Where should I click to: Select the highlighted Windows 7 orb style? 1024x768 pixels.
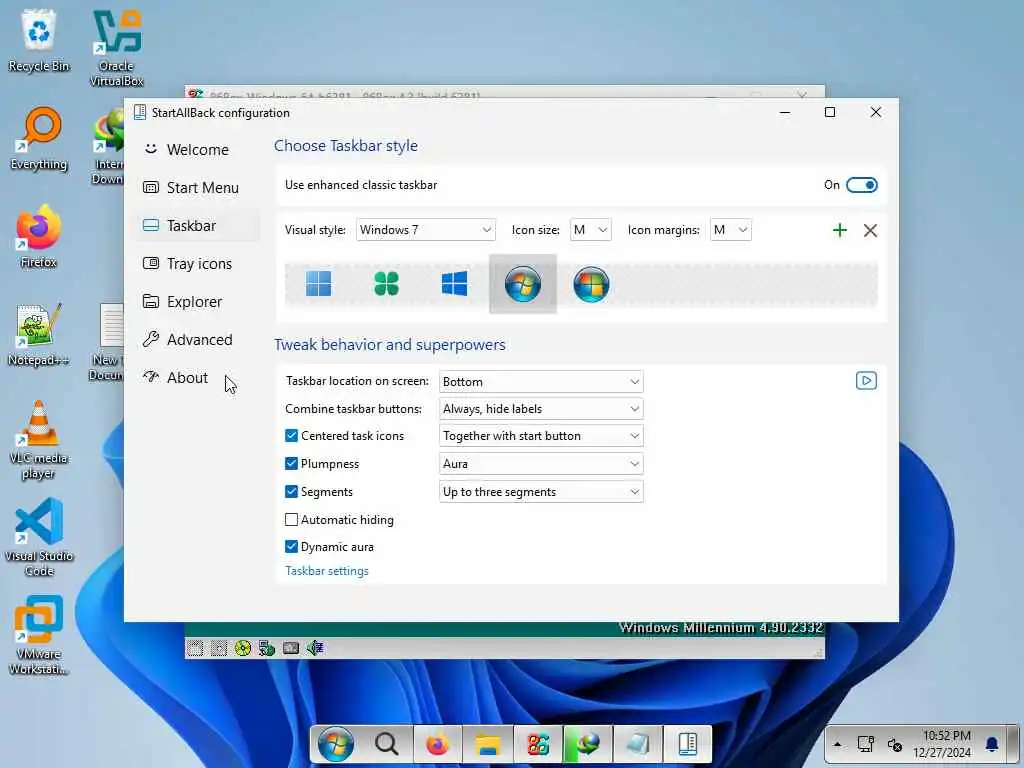click(522, 284)
